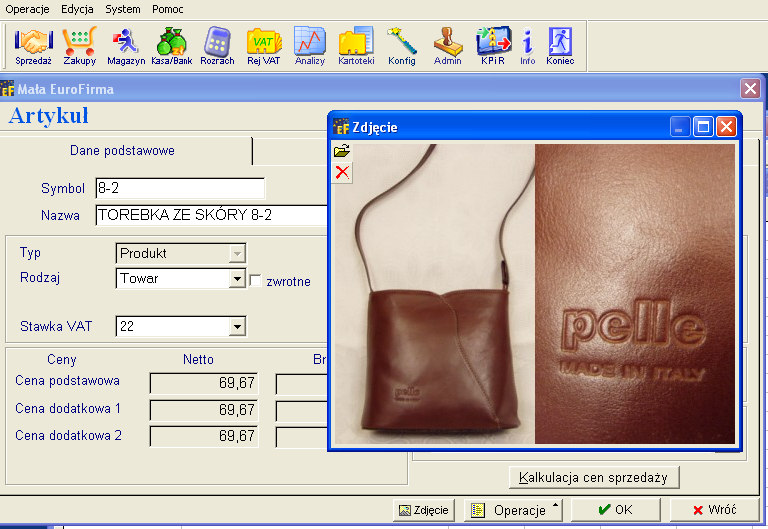
Task: Click the Nazwa field with TOREBKA ZE SKÓRY
Action: pyautogui.click(x=211, y=215)
